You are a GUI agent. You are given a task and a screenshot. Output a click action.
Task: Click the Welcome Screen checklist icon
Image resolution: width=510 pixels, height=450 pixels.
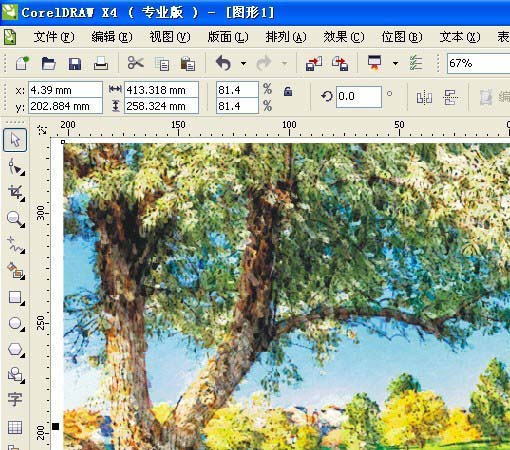pos(416,63)
